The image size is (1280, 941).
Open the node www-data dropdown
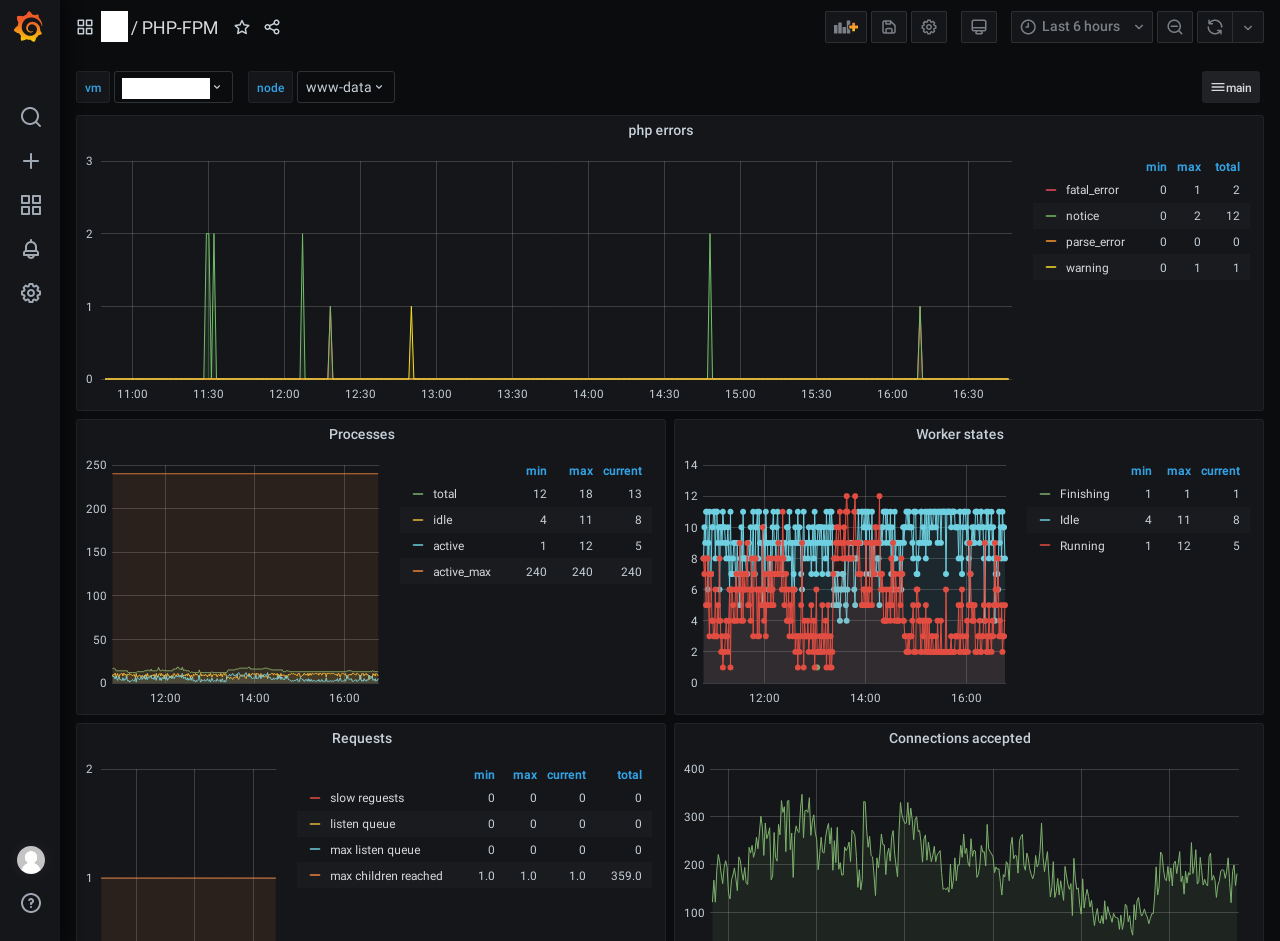coord(345,87)
